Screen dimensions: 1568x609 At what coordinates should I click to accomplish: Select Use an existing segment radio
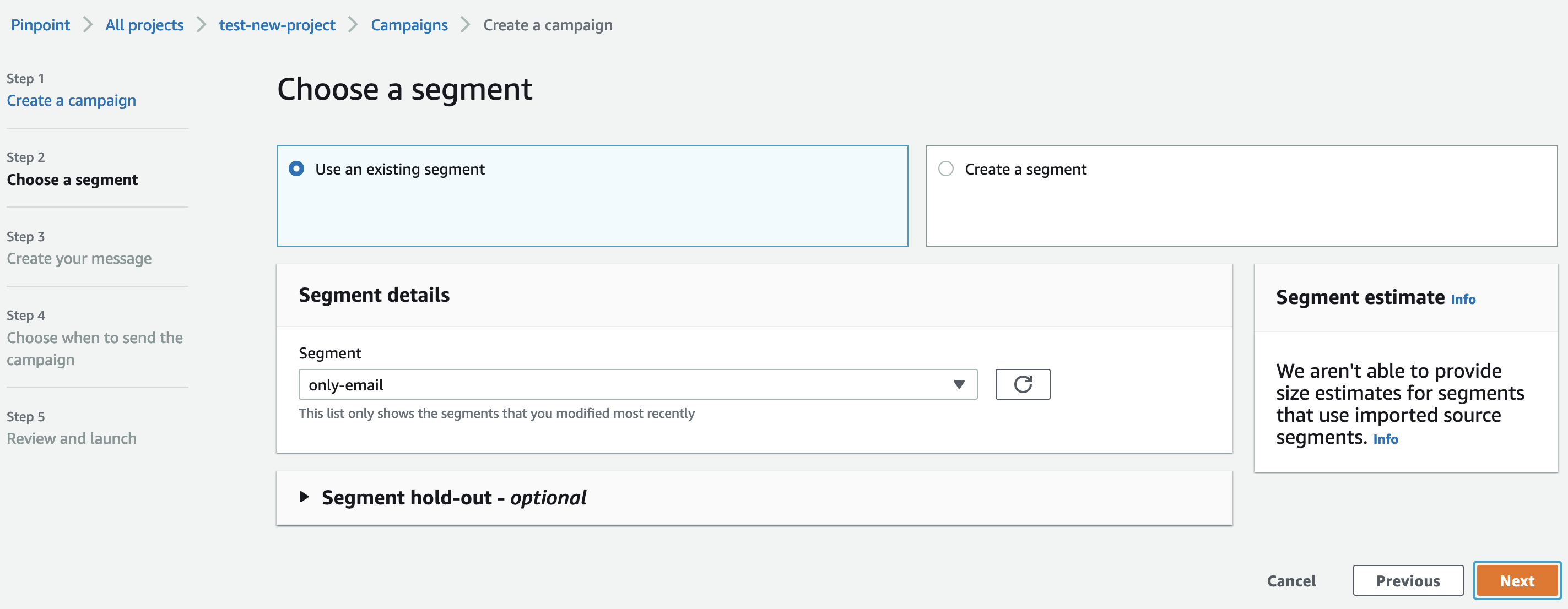[296, 168]
